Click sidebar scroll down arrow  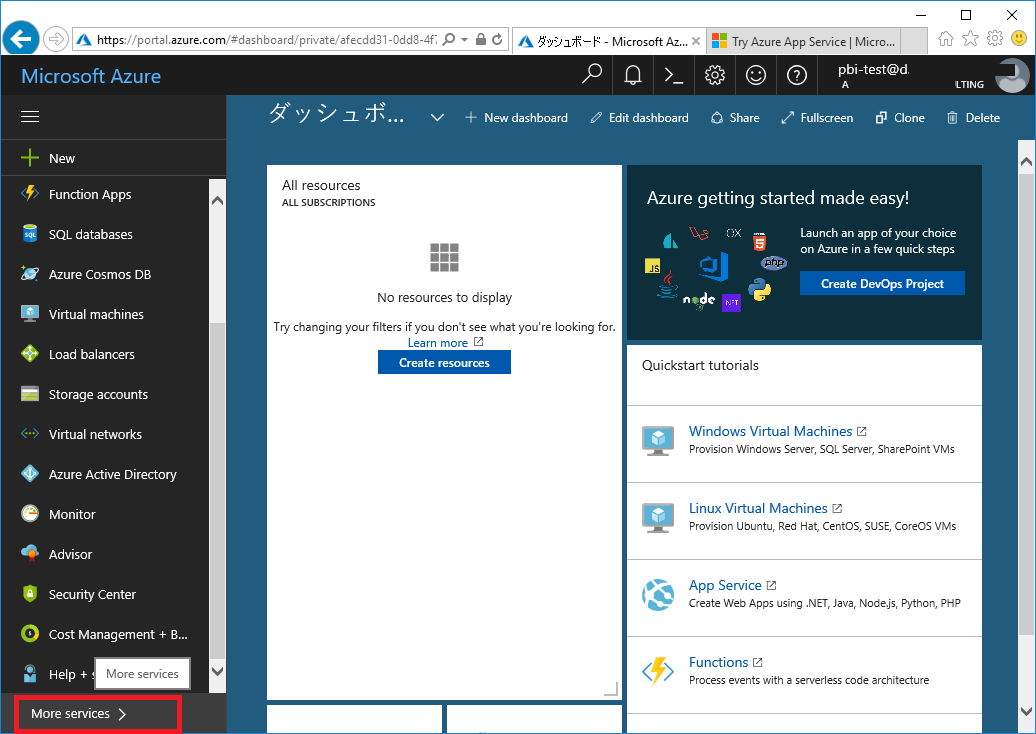tap(217, 671)
